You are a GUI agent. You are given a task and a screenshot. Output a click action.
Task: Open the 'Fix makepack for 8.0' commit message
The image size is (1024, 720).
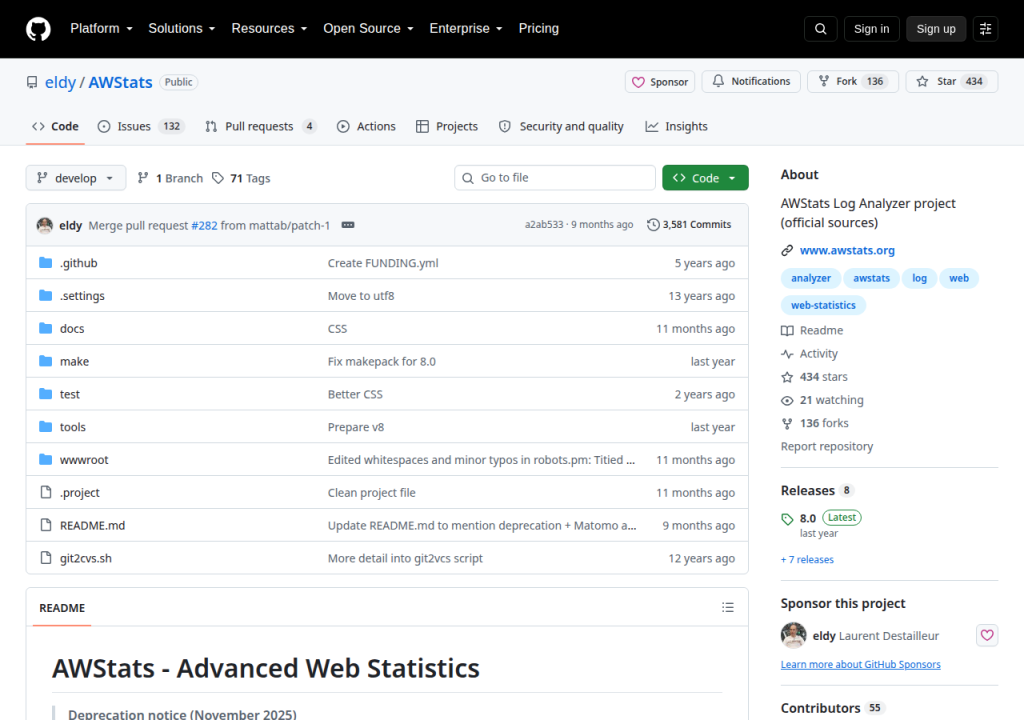point(381,361)
